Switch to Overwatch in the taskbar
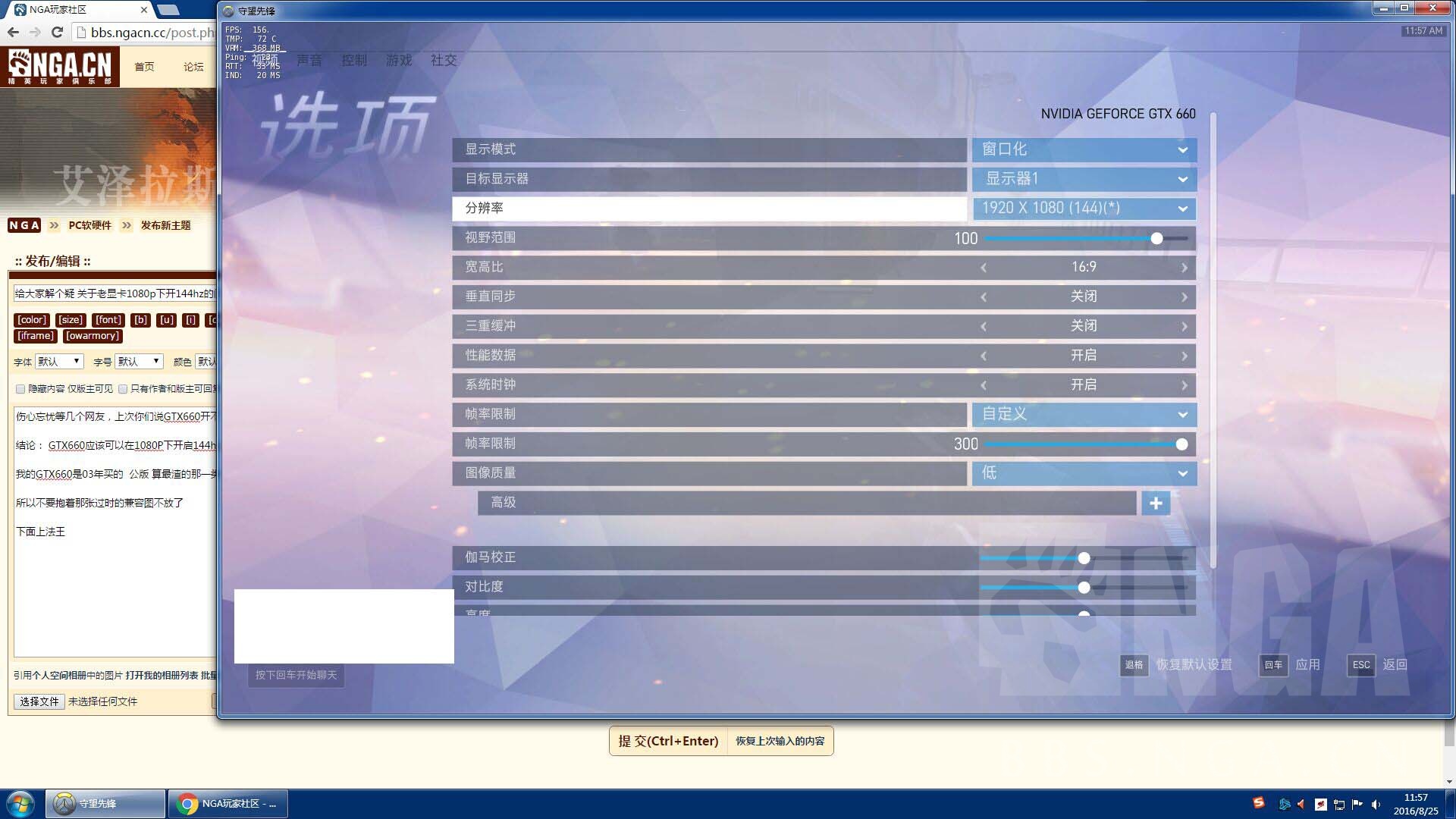Screen dimensions: 1456x819 click(x=105, y=803)
